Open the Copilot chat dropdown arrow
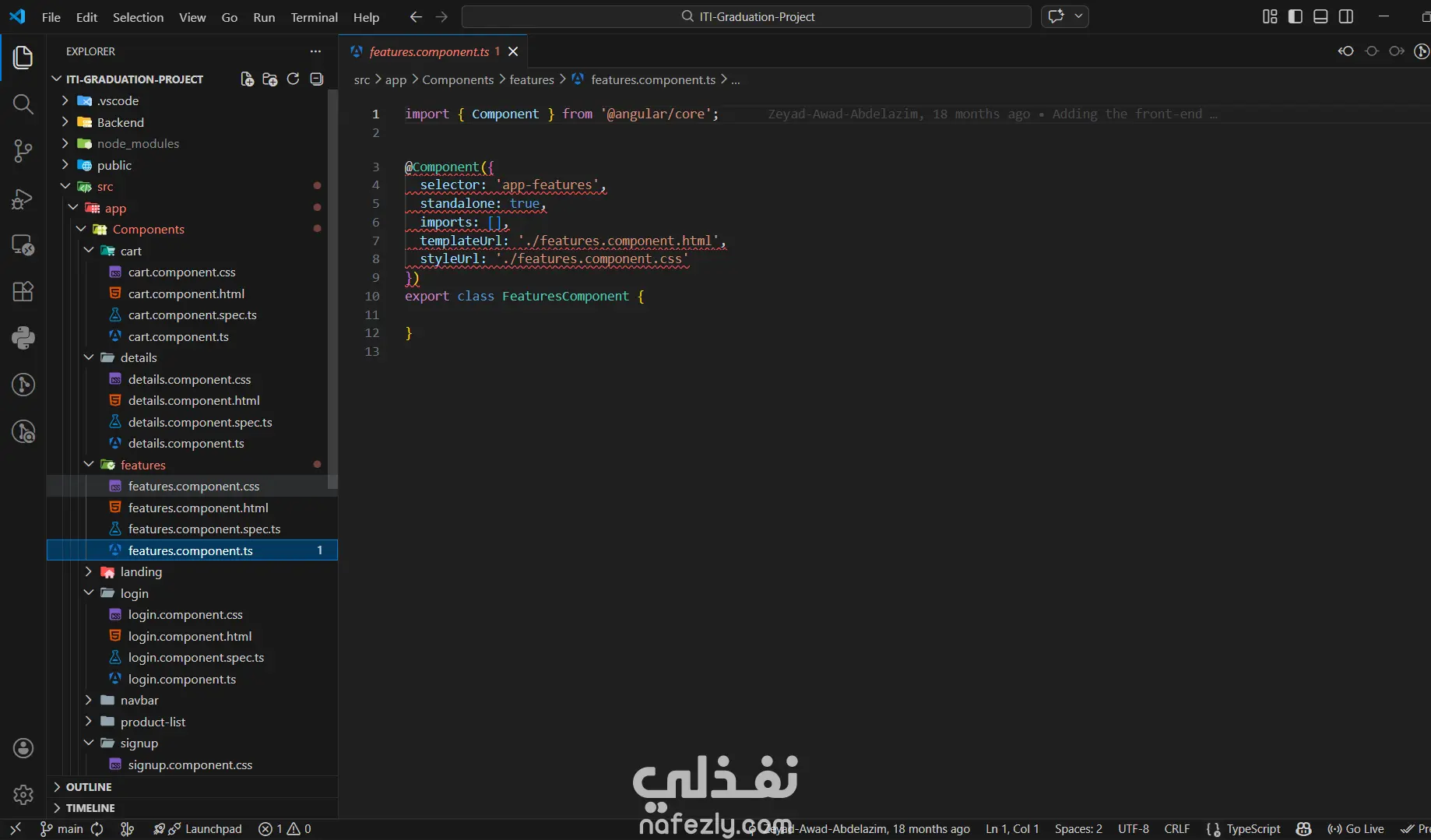Viewport: 1431px width, 840px height. (x=1078, y=16)
